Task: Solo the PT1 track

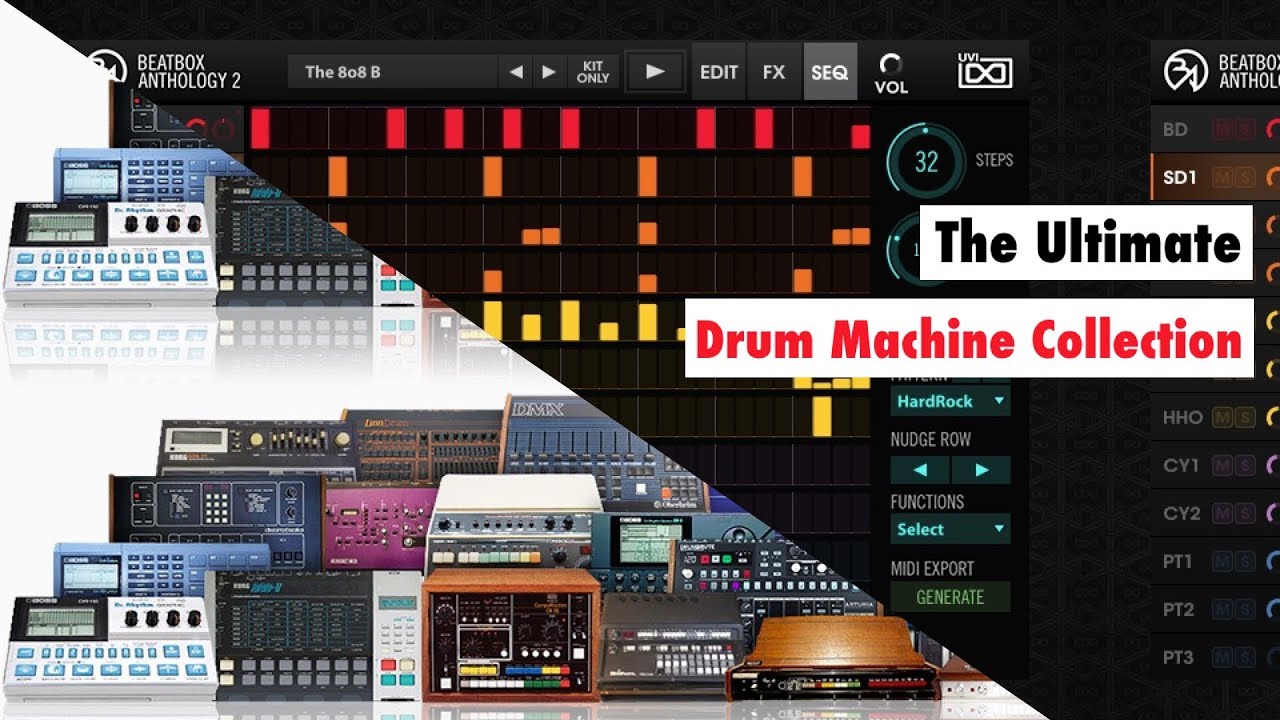Action: click(x=1244, y=561)
